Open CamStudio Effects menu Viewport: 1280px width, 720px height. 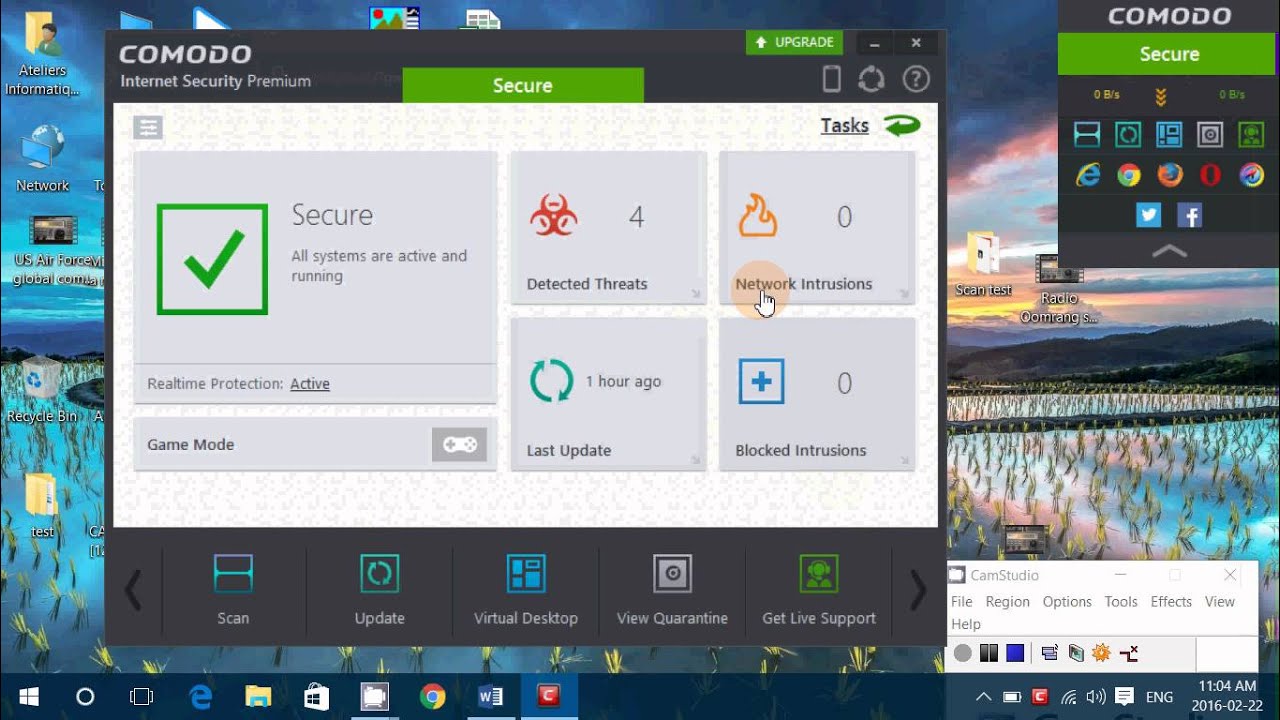[x=1171, y=602]
